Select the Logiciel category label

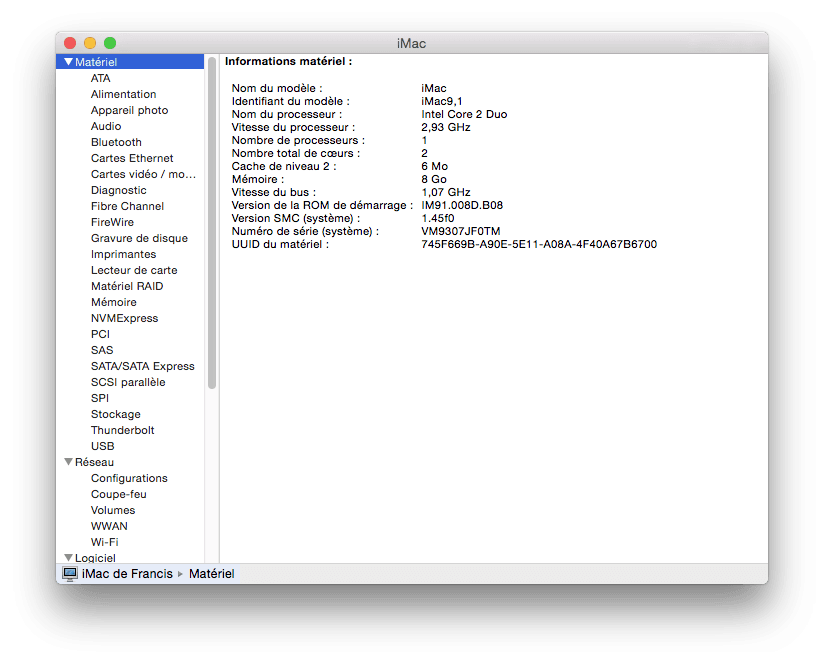click(95, 558)
